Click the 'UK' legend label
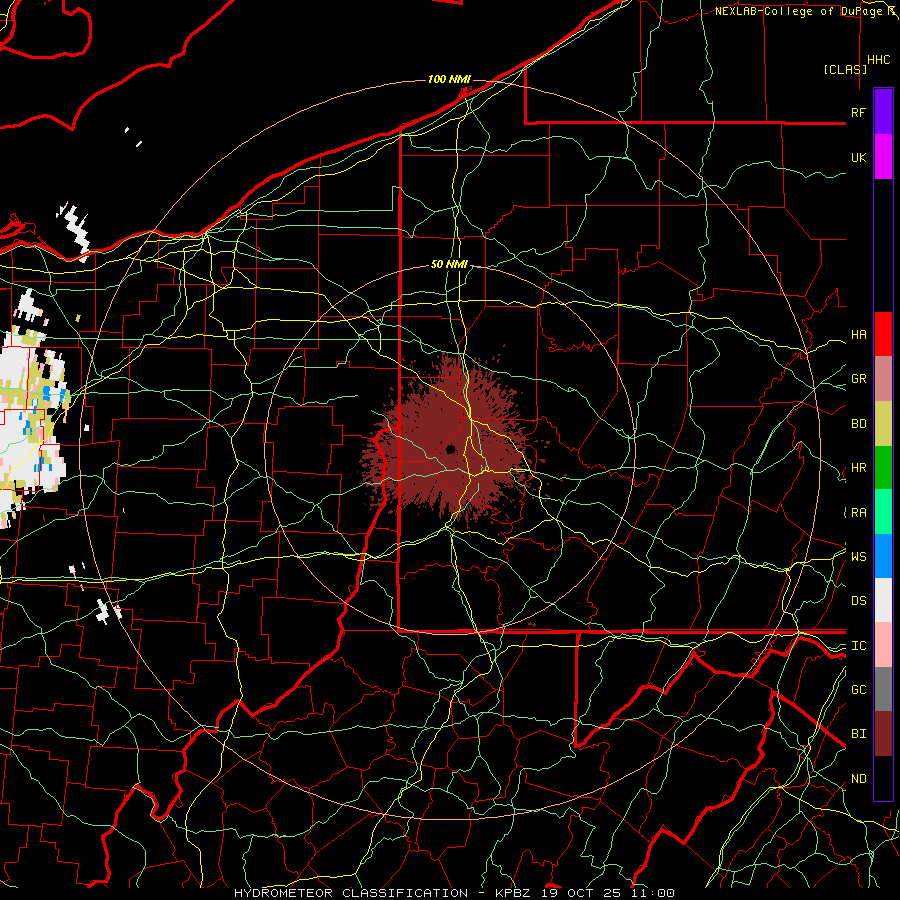 [x=858, y=157]
